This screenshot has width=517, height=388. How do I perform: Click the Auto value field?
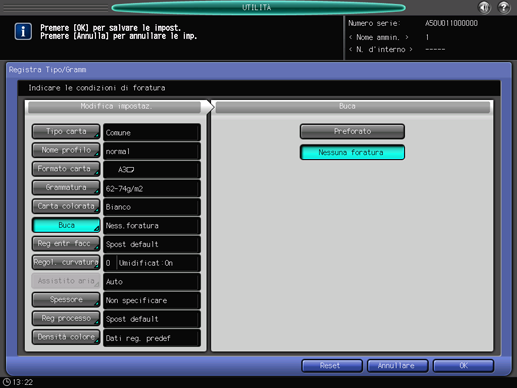click(x=152, y=282)
